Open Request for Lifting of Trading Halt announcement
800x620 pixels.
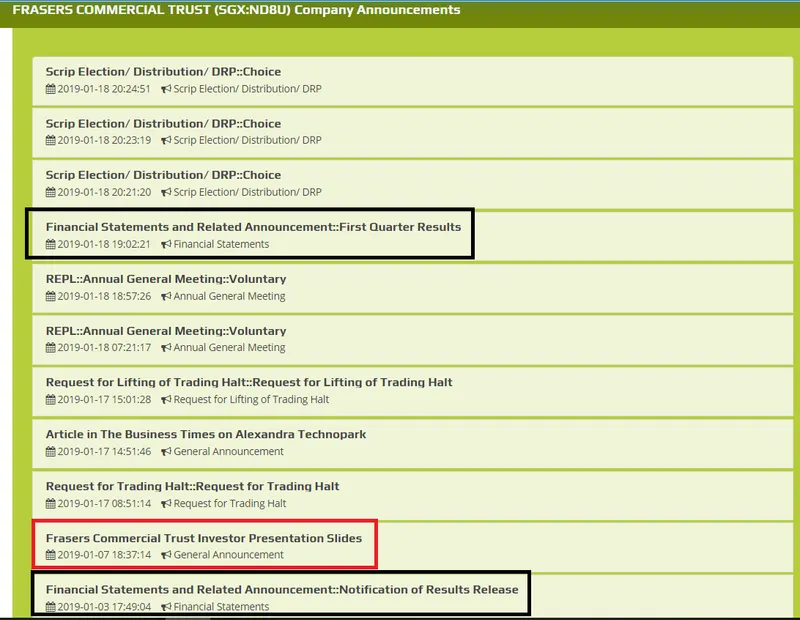249,382
